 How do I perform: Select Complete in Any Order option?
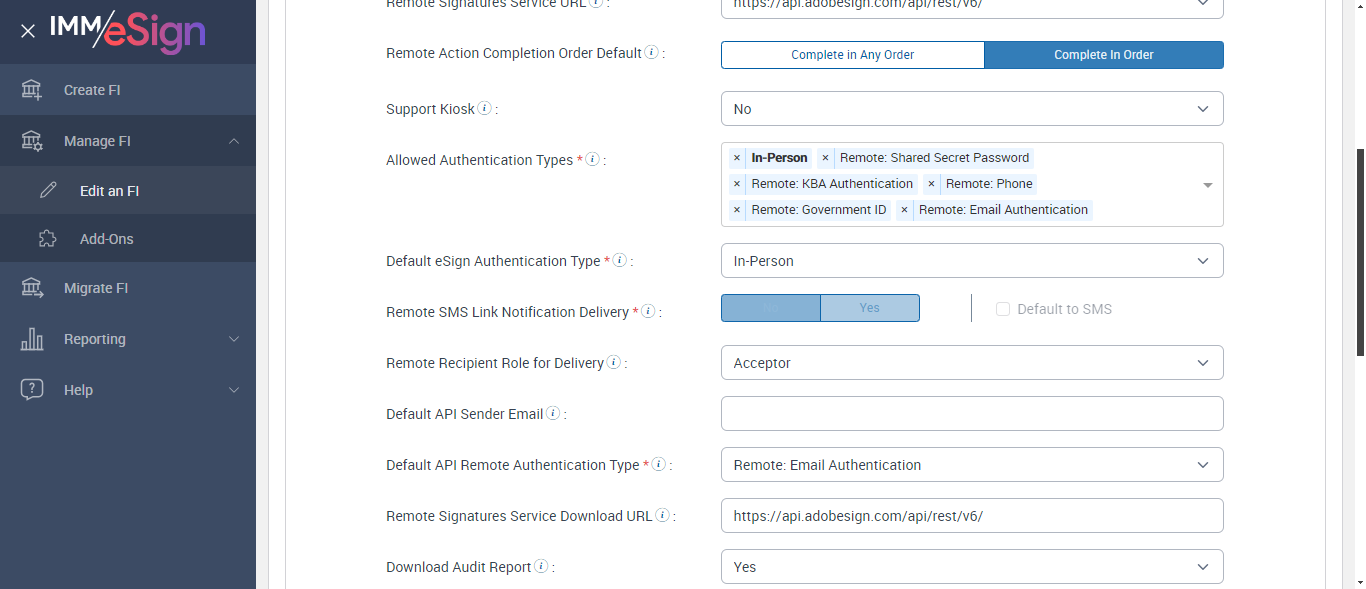(852, 55)
